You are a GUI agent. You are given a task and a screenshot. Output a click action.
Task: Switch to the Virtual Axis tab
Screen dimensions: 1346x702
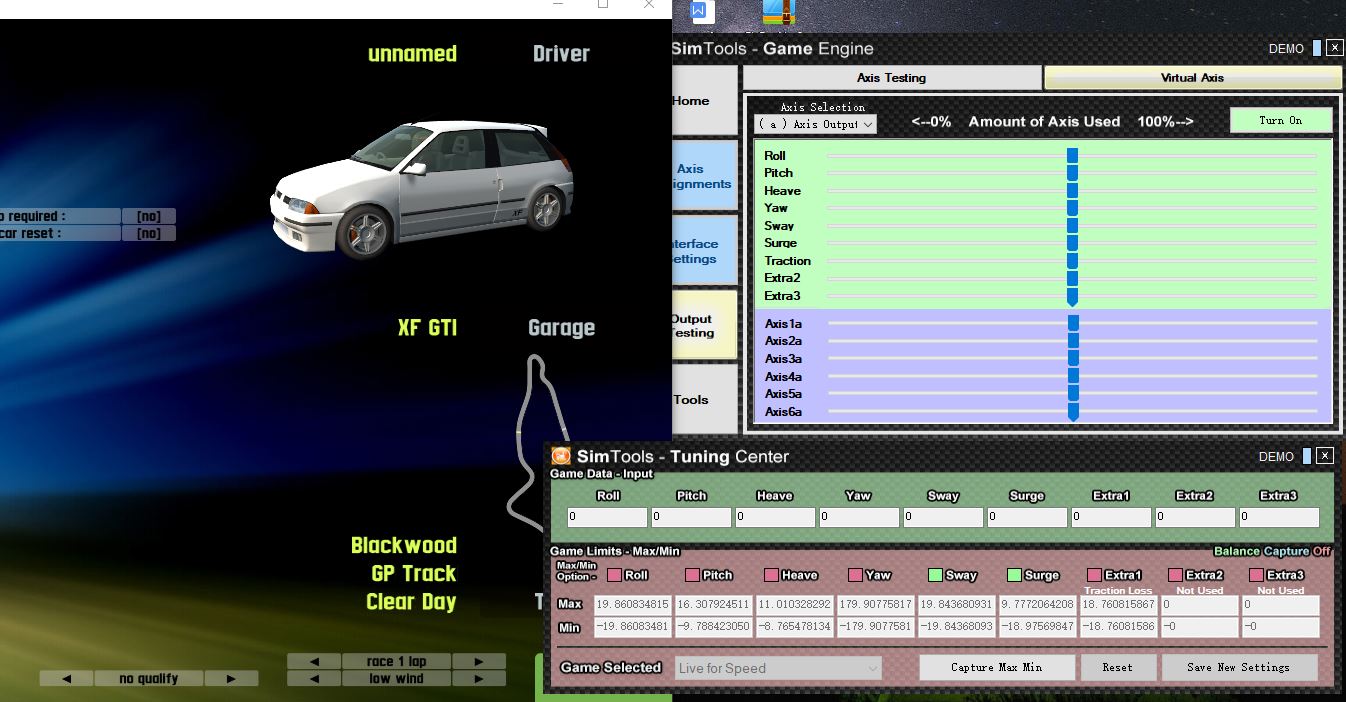click(x=1192, y=78)
